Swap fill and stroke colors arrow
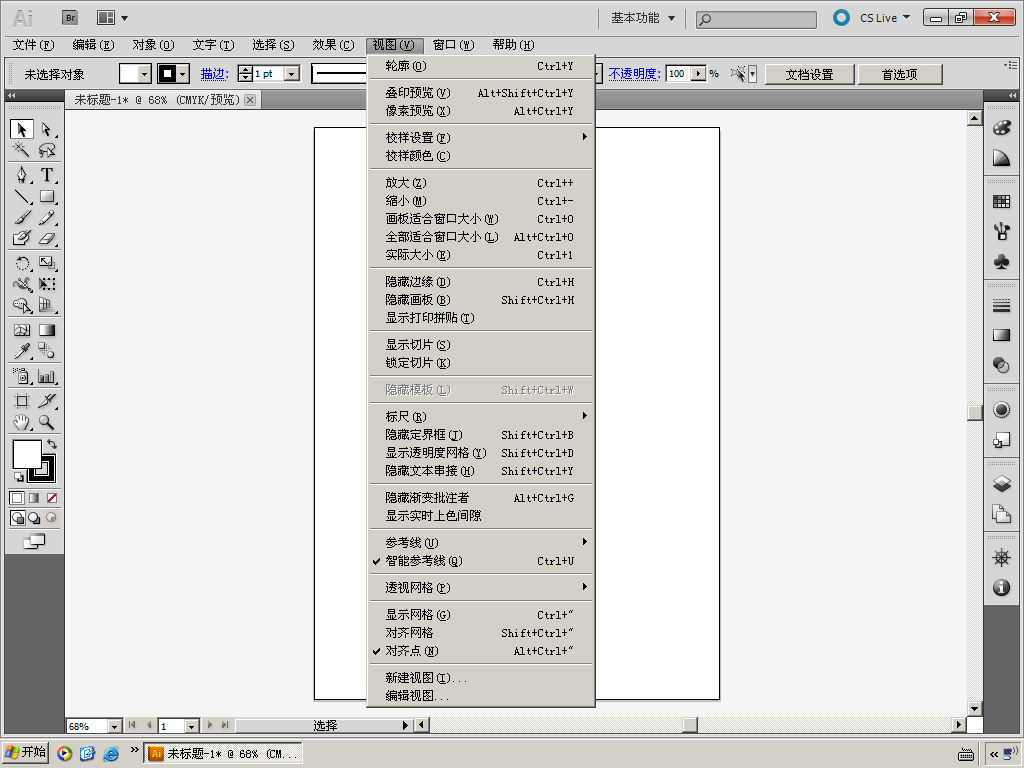1024x768 pixels. 52,444
